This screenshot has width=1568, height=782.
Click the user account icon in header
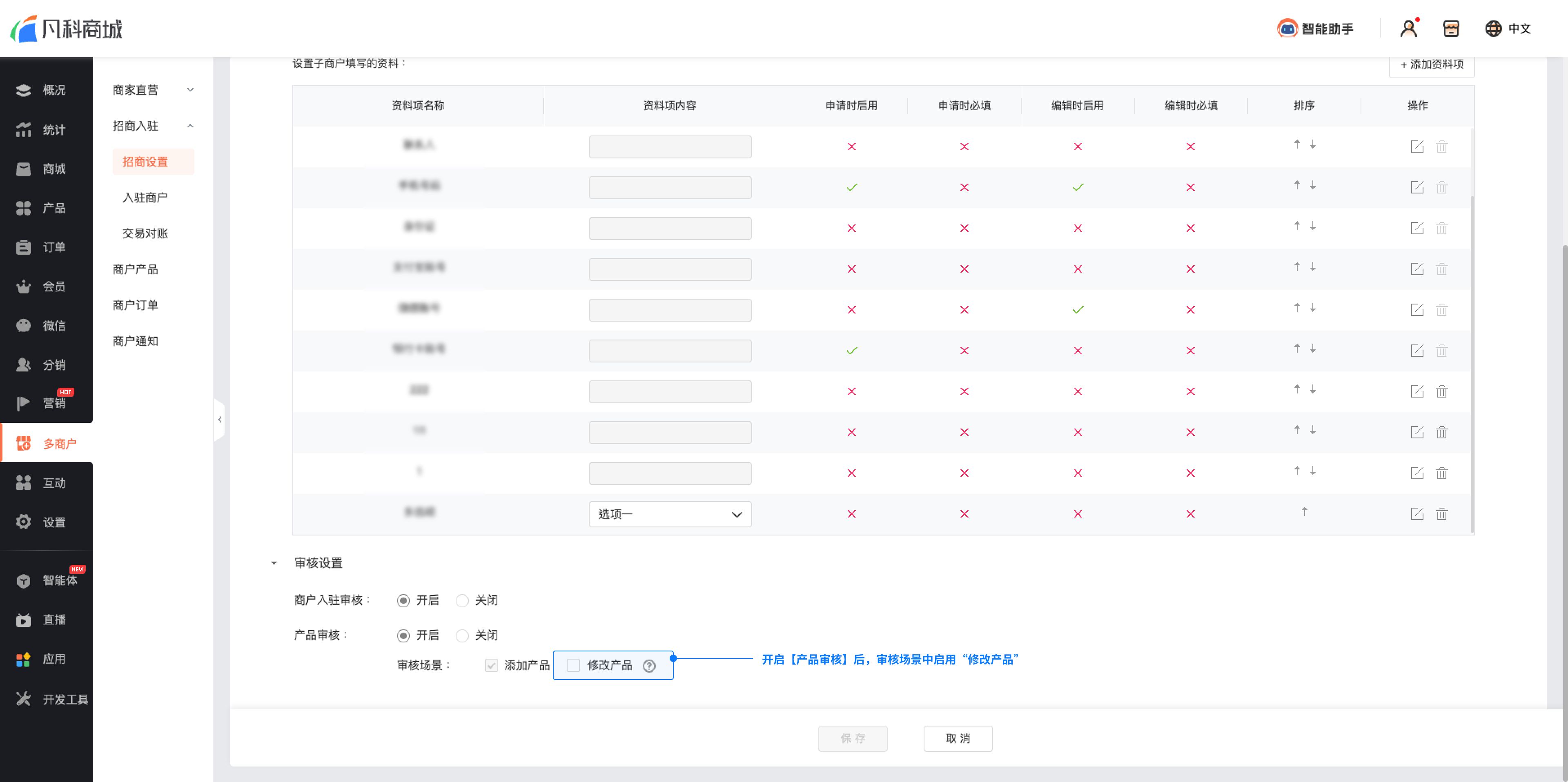(1408, 28)
